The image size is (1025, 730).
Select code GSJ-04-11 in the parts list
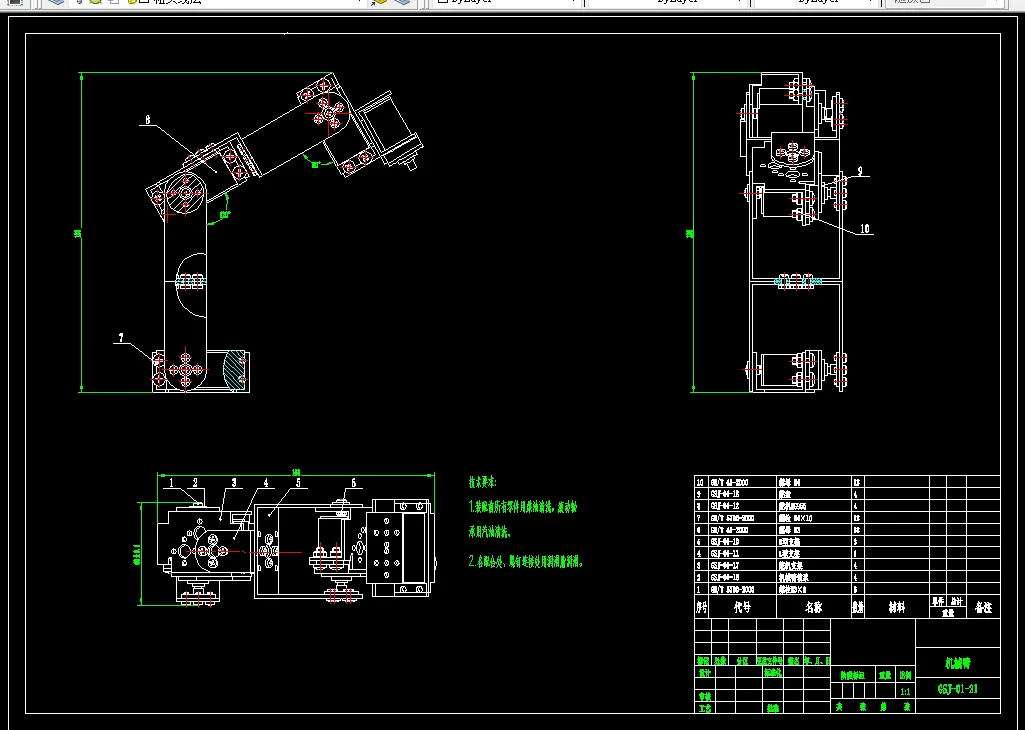pos(725,554)
